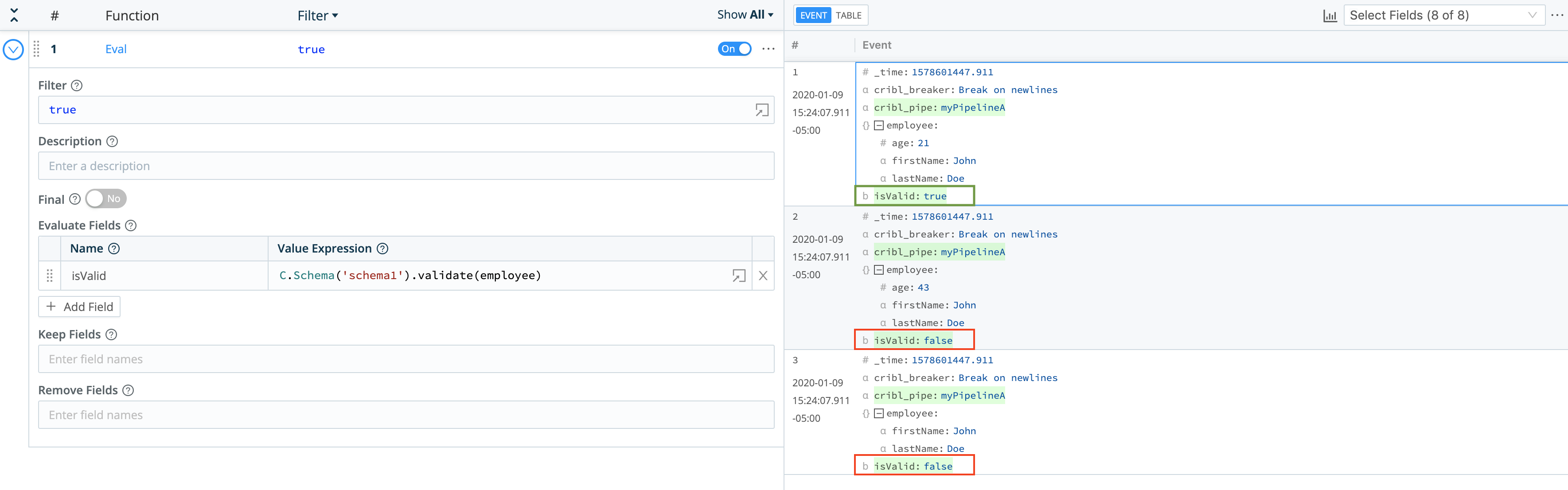Click the Filter help icon
1568x490 pixels.
click(x=77, y=85)
